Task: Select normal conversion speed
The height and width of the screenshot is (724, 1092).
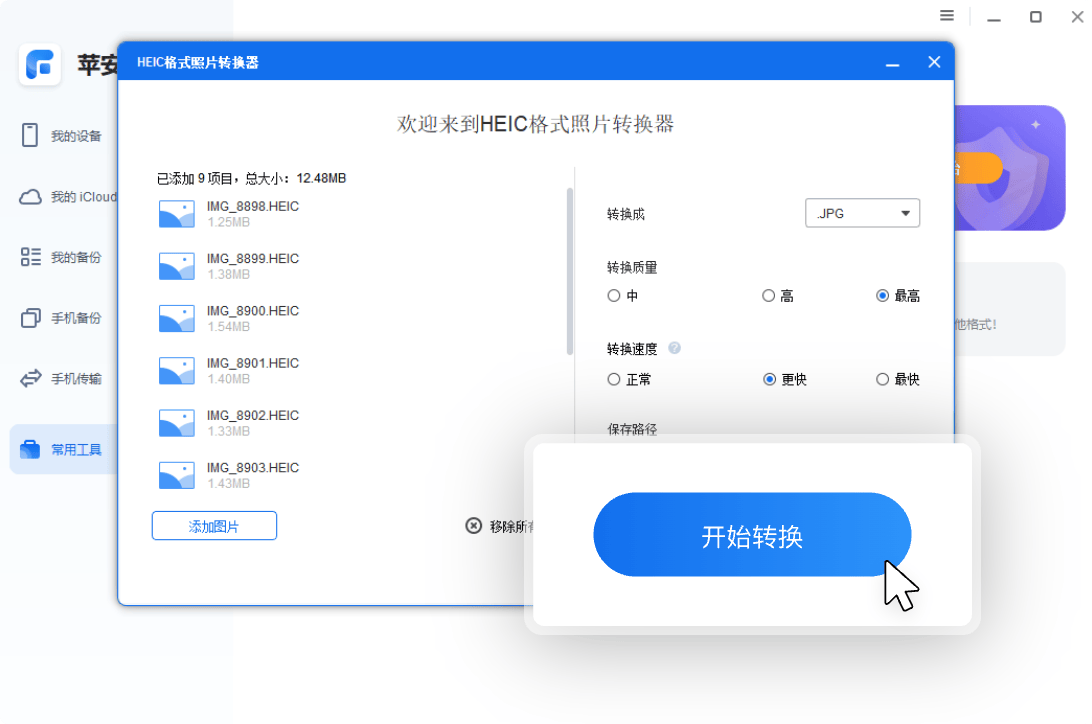Action: click(x=614, y=379)
